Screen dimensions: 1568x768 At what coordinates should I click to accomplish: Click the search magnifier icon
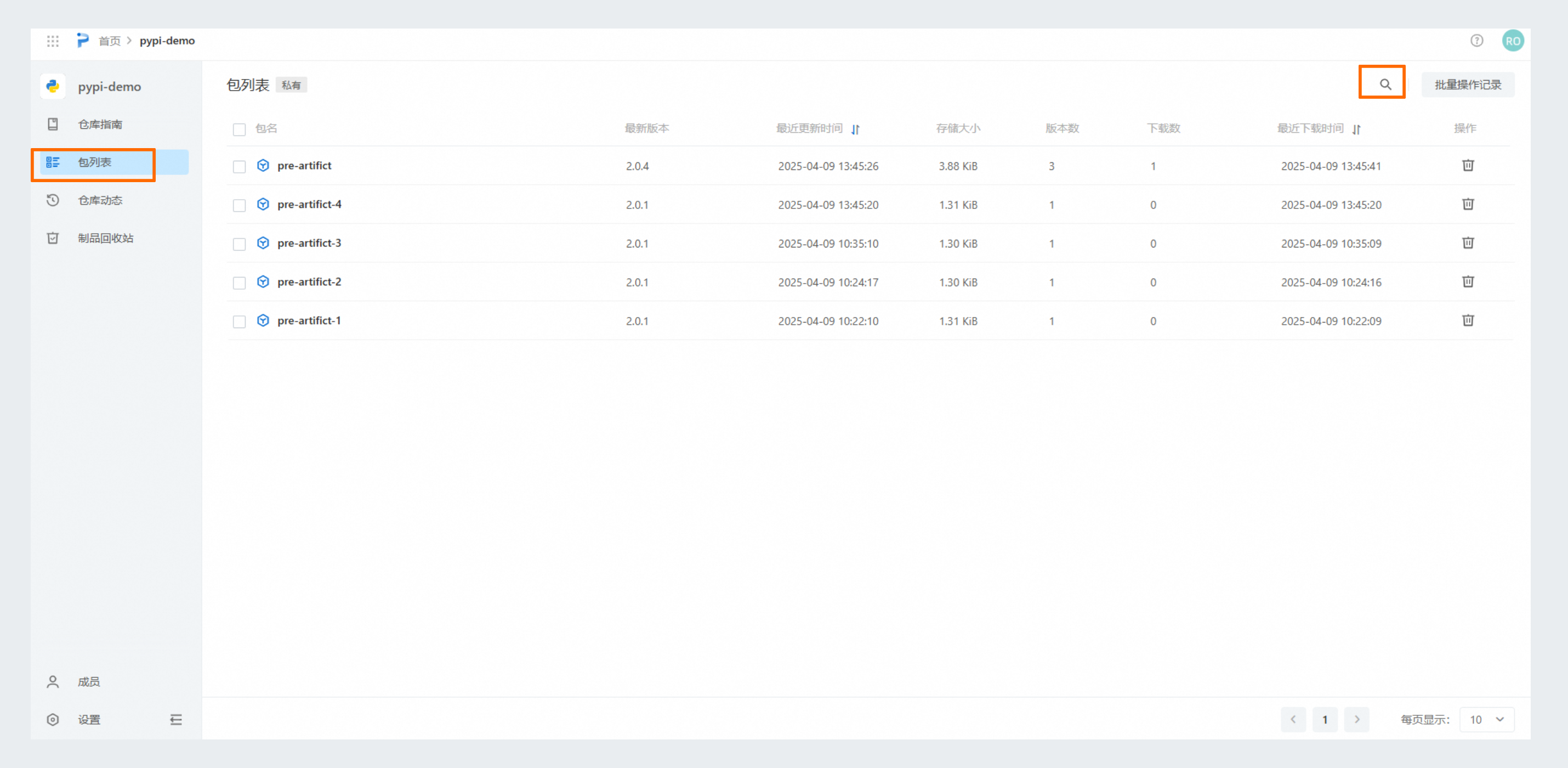(x=1385, y=84)
